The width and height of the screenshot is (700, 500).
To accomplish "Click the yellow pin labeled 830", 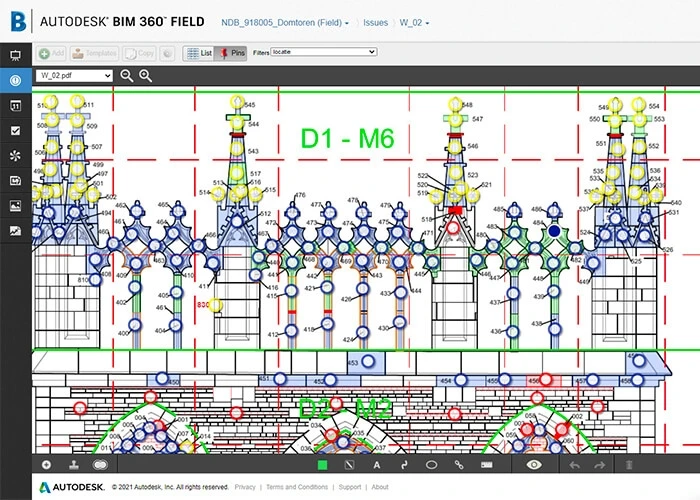I will pyautogui.click(x=215, y=305).
